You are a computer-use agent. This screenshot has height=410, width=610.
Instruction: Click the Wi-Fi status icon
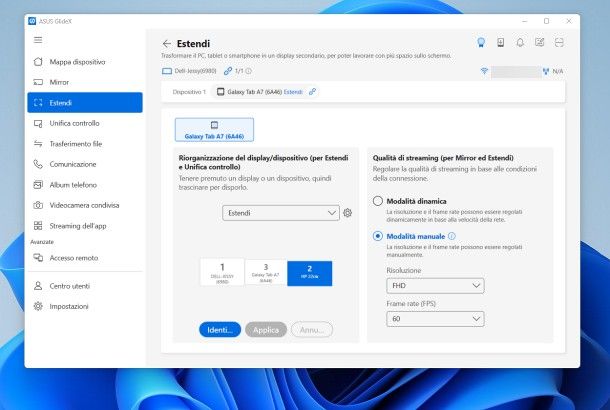coord(484,71)
